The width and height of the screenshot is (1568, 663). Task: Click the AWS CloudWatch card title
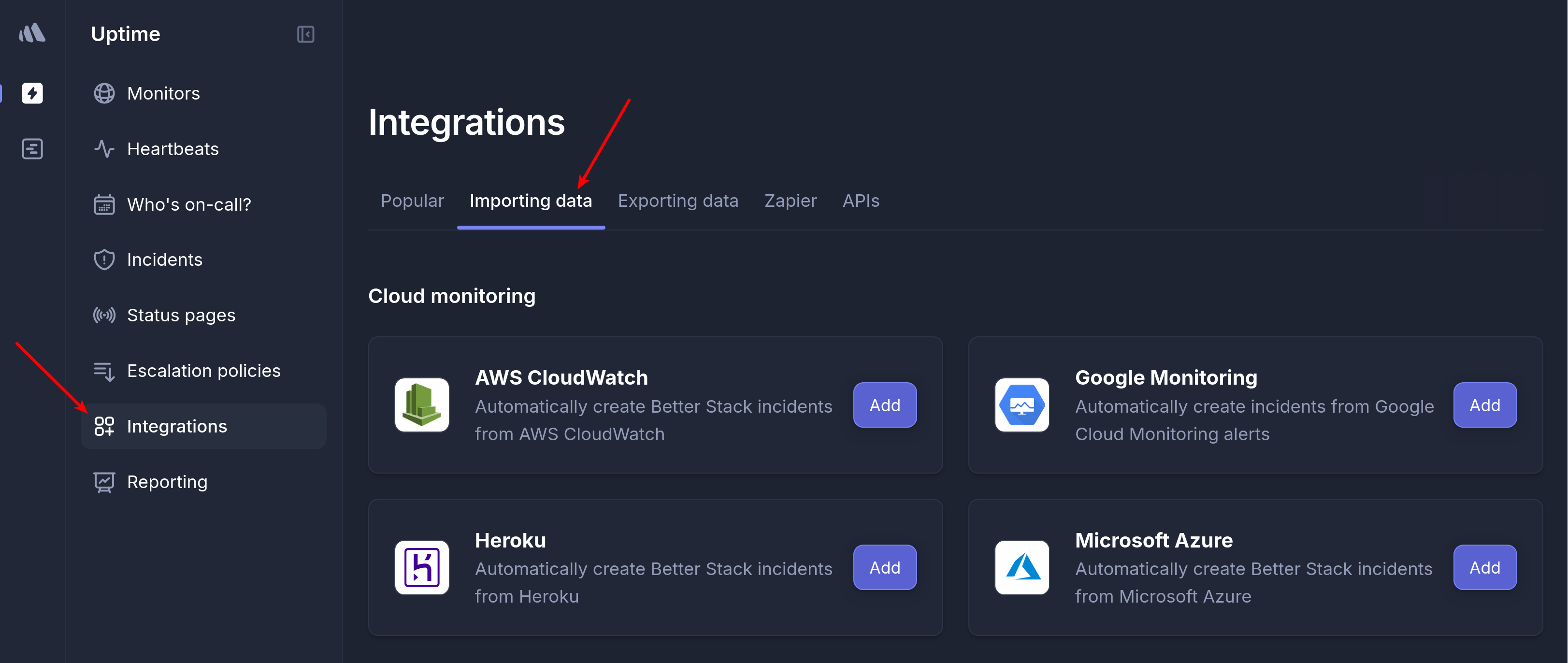[x=561, y=377]
